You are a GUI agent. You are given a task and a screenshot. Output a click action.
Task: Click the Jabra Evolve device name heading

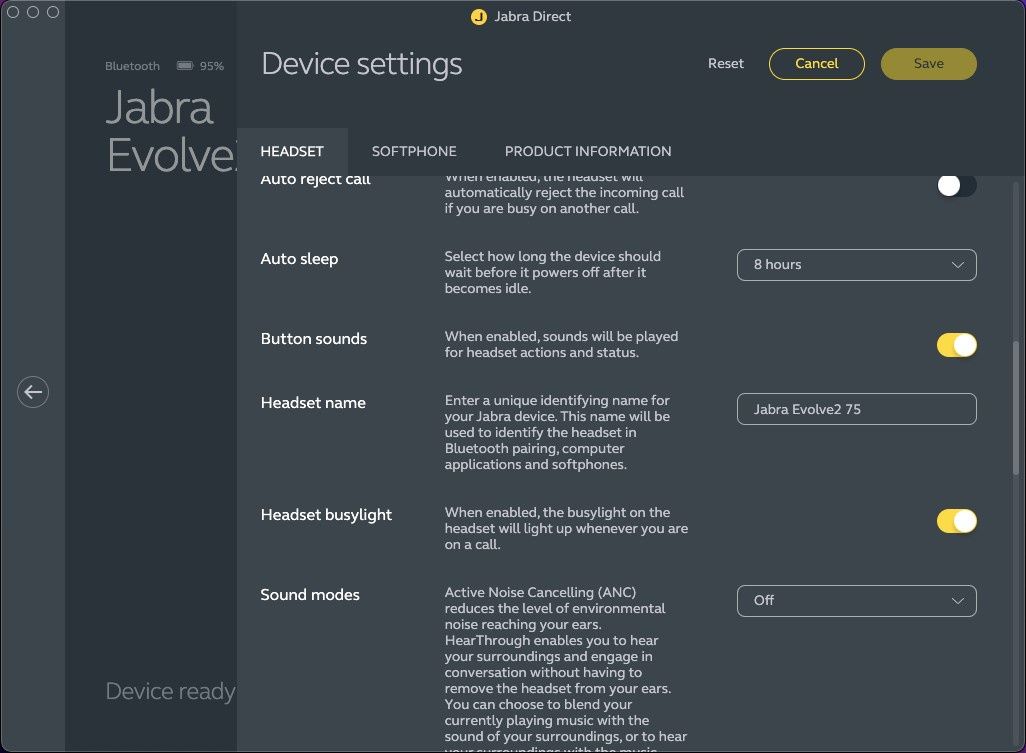tap(171, 131)
